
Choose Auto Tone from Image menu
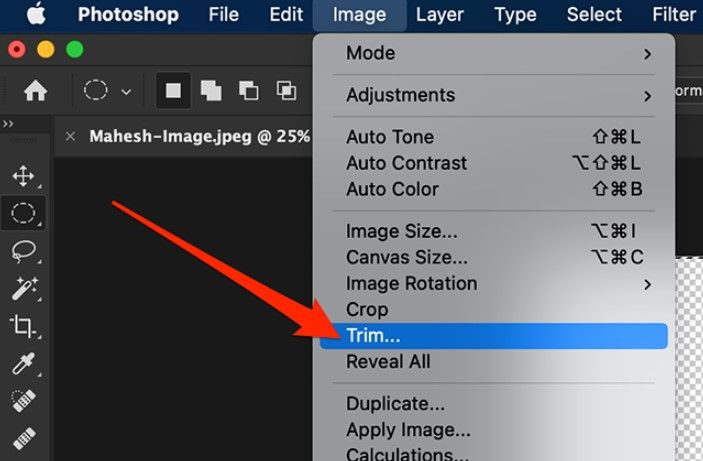[494, 137]
